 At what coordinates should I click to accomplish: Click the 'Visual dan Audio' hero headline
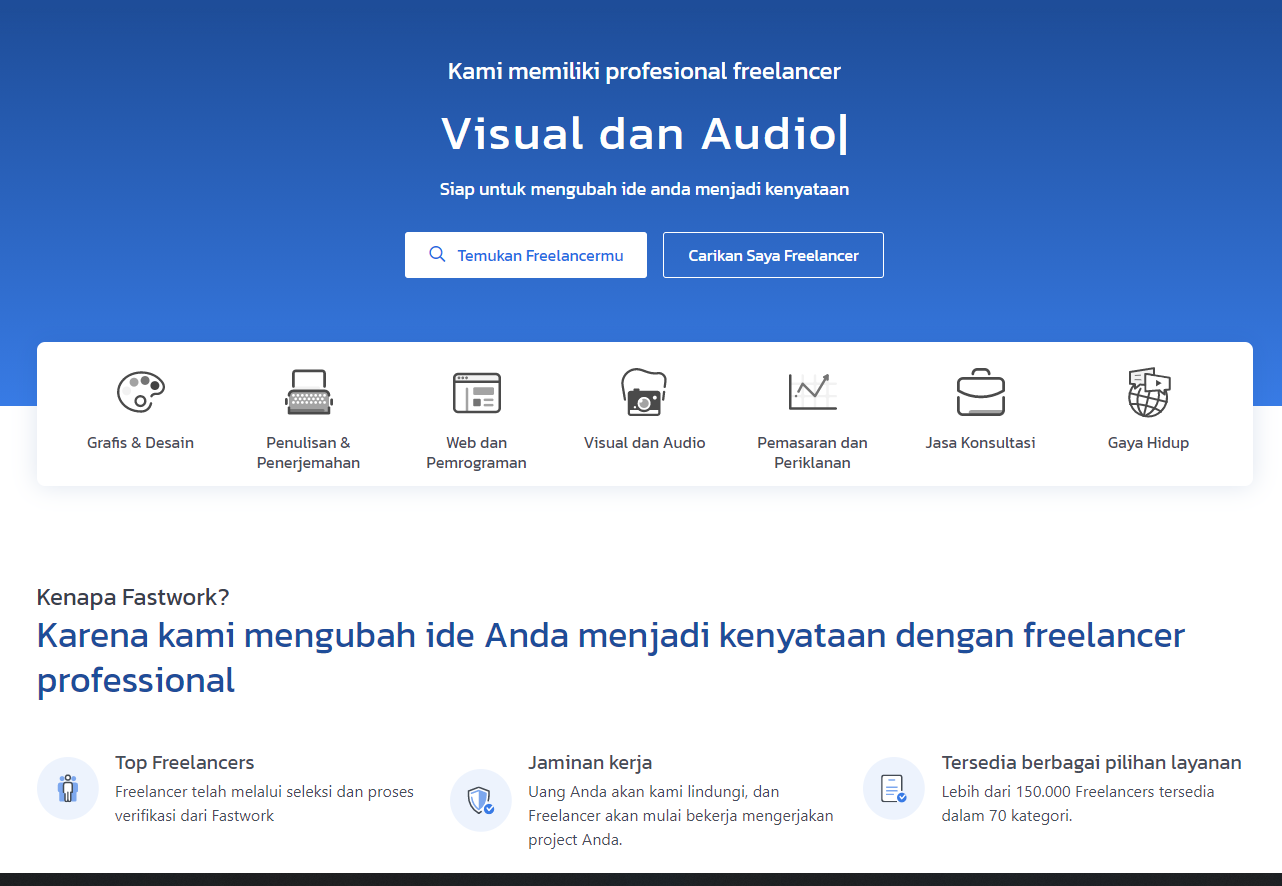pyautogui.click(x=640, y=133)
